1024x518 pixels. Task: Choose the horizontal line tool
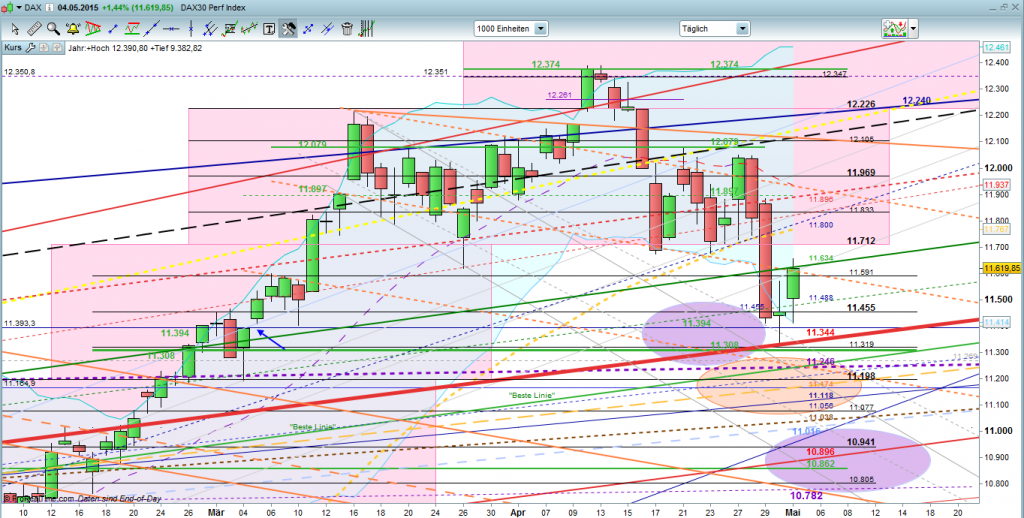pyautogui.click(x=171, y=29)
